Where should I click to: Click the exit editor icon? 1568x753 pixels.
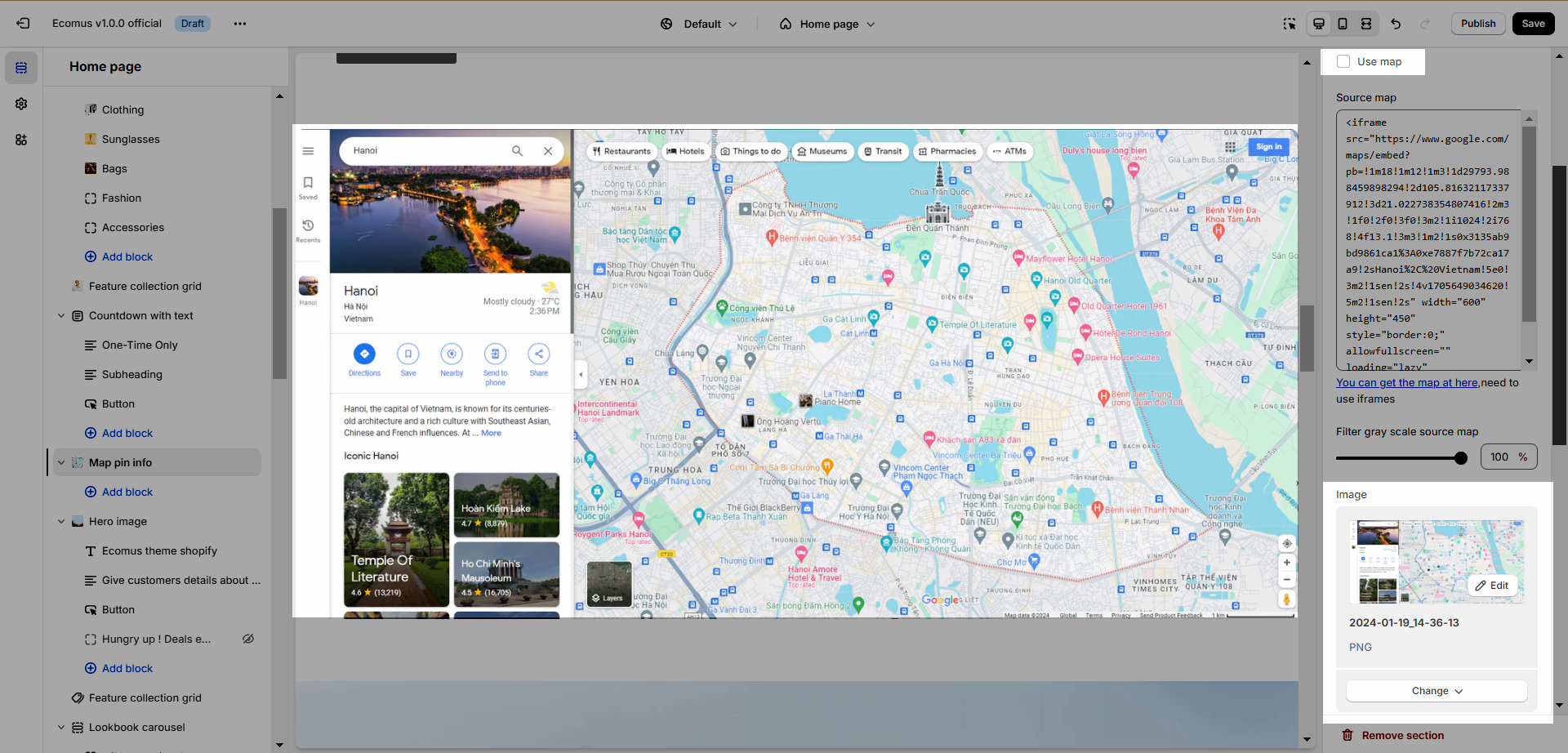click(23, 24)
